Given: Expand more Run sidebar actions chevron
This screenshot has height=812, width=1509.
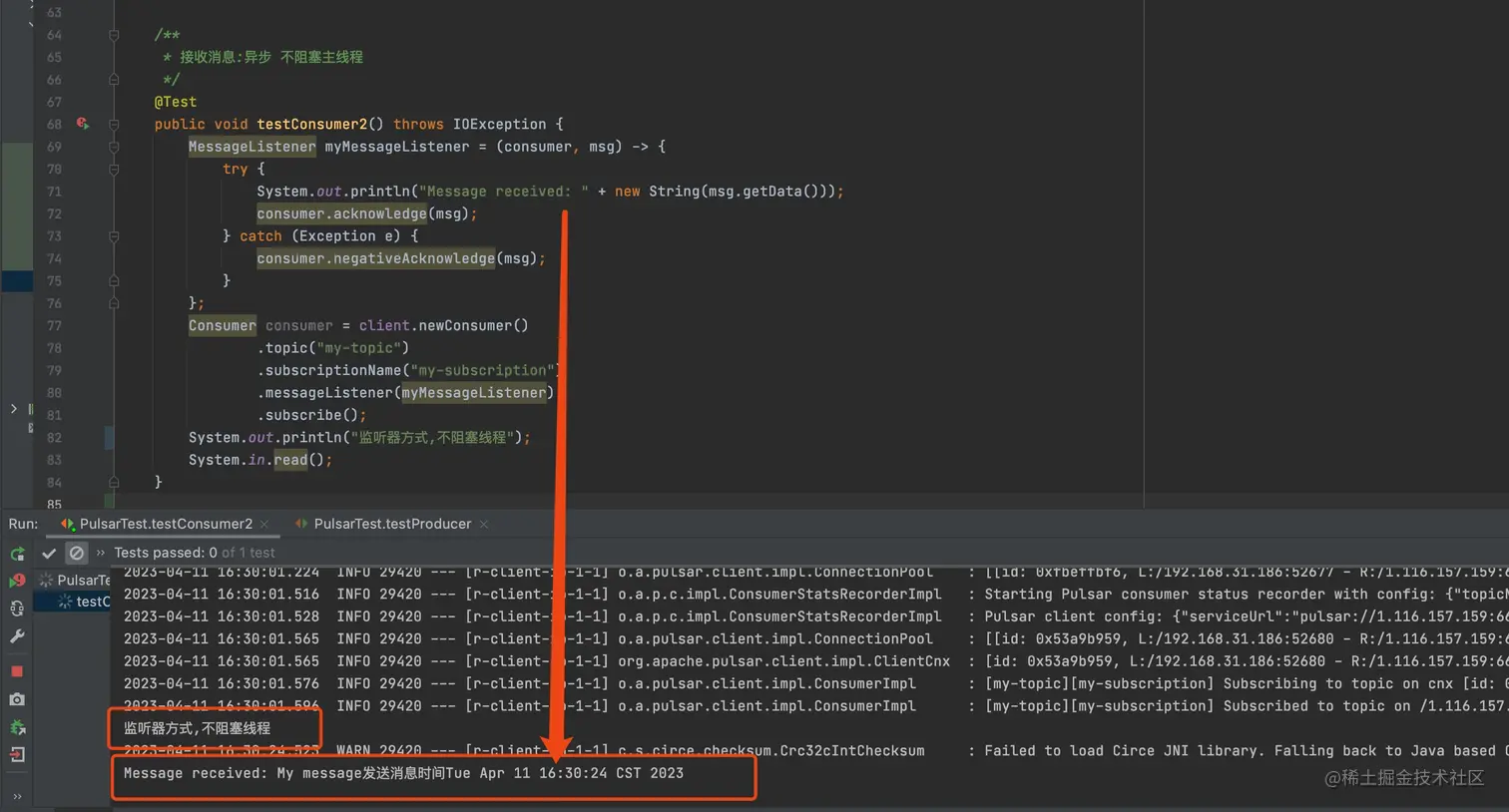Looking at the screenshot, I should click(x=17, y=796).
